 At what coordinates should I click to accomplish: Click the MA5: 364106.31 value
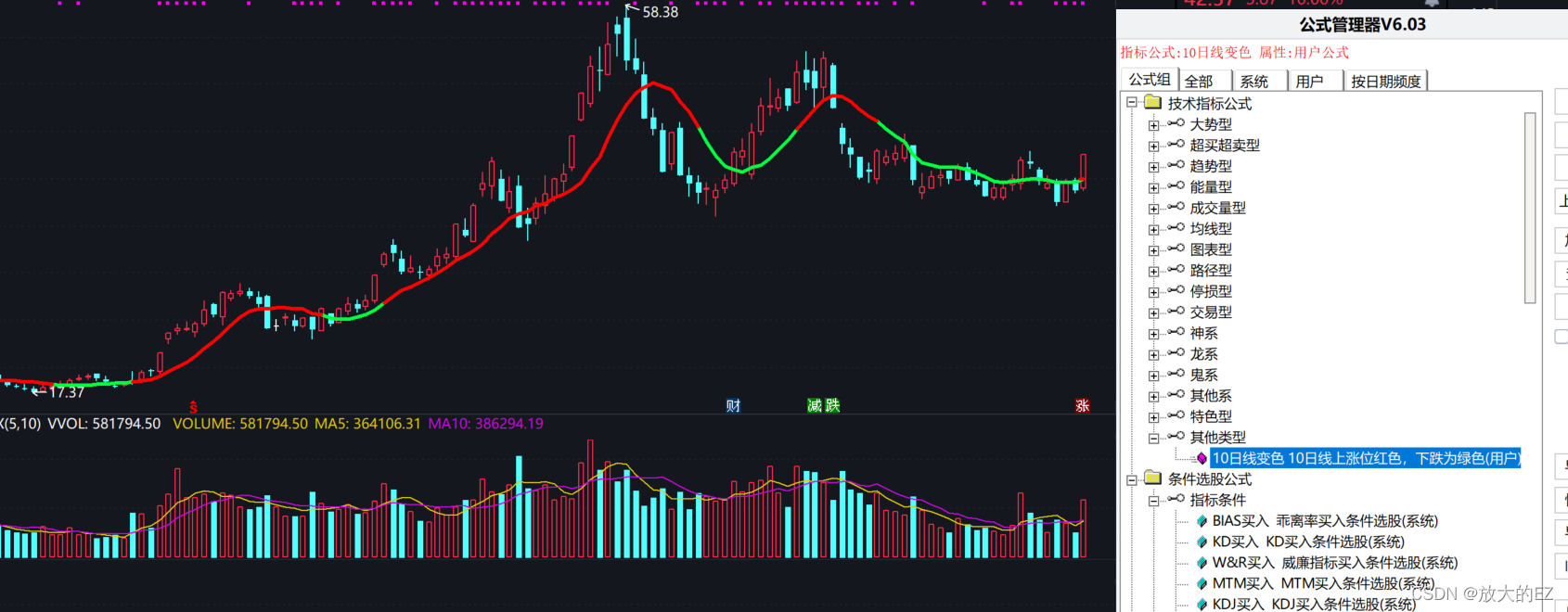click(367, 424)
